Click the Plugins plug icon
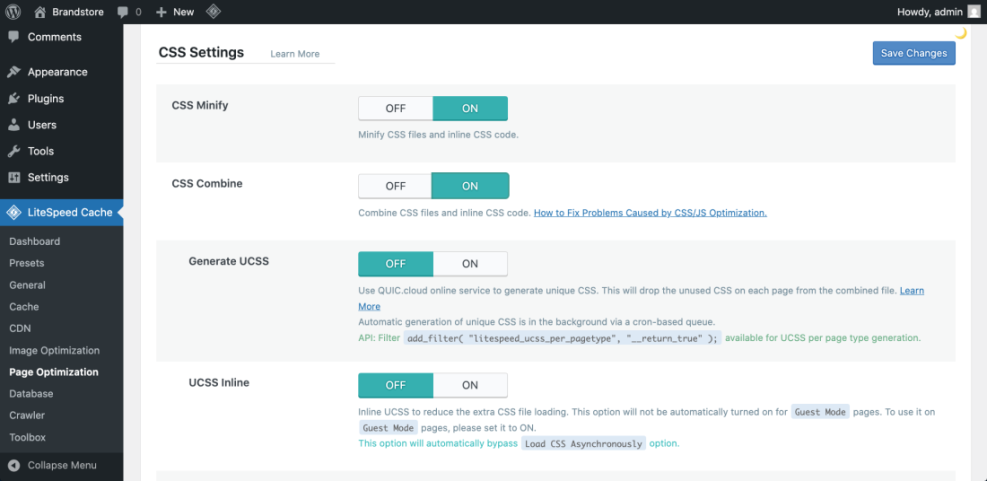Image resolution: width=987 pixels, height=481 pixels. click(x=14, y=98)
